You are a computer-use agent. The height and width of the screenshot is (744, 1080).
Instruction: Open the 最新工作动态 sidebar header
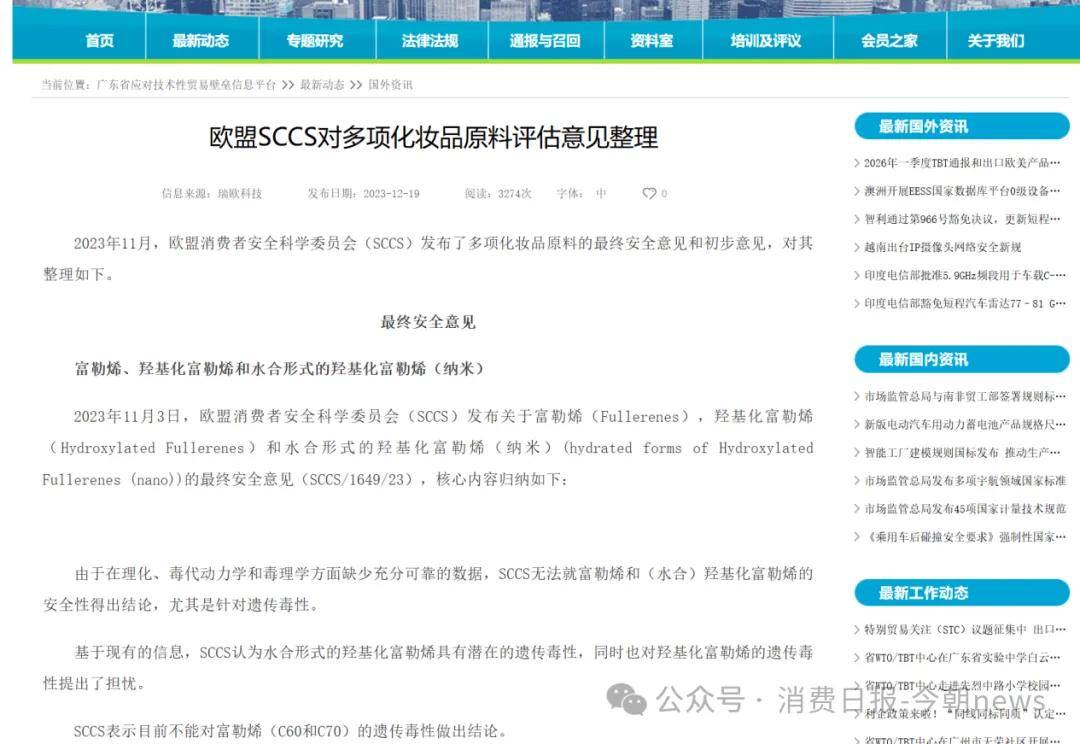click(962, 593)
